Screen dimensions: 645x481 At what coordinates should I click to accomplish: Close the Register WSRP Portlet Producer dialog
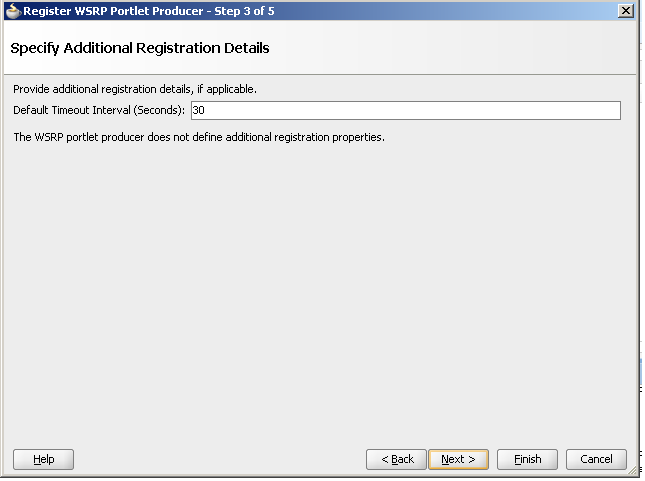[x=625, y=11]
